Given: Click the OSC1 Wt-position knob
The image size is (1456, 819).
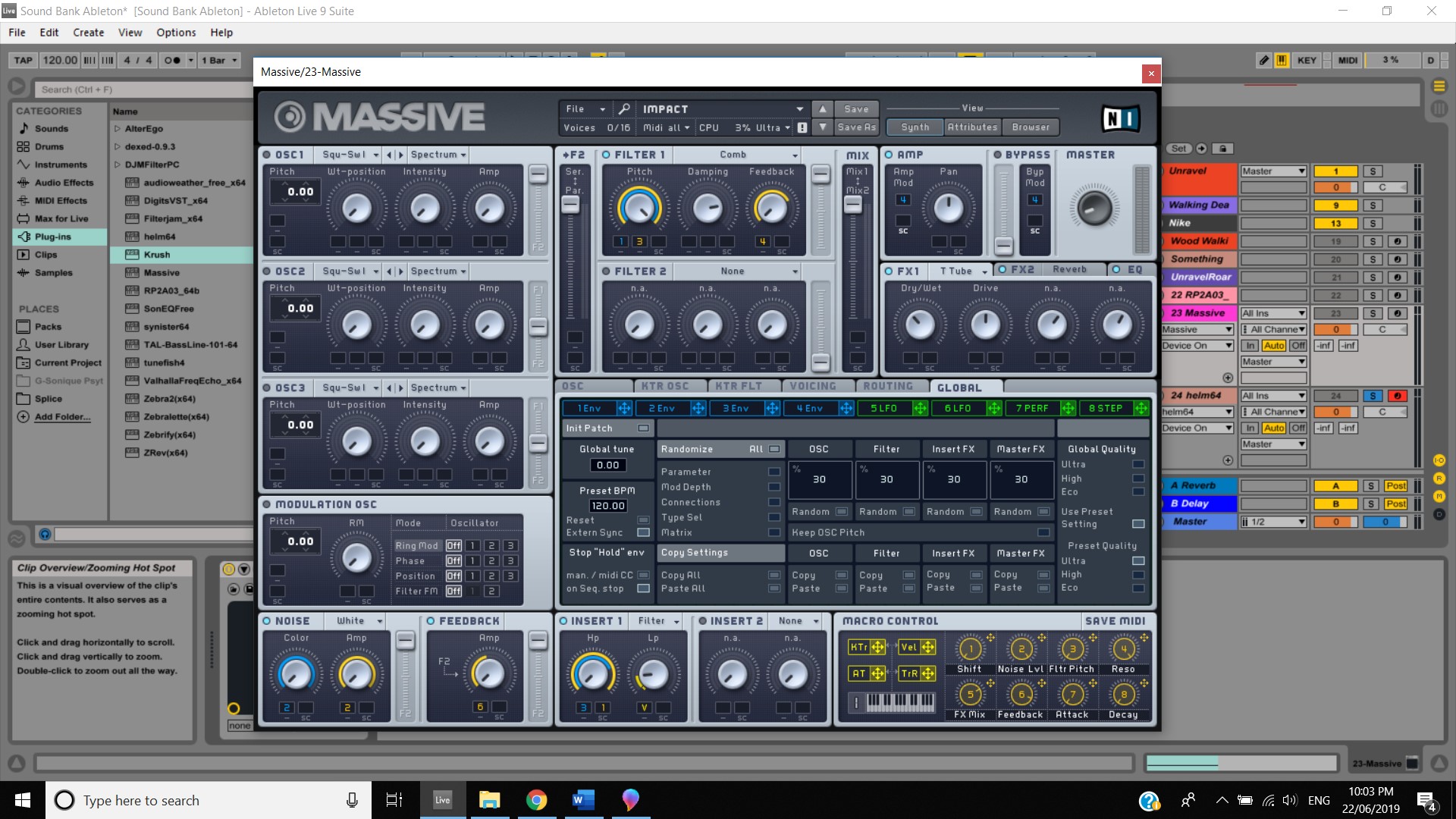Looking at the screenshot, I should (356, 208).
